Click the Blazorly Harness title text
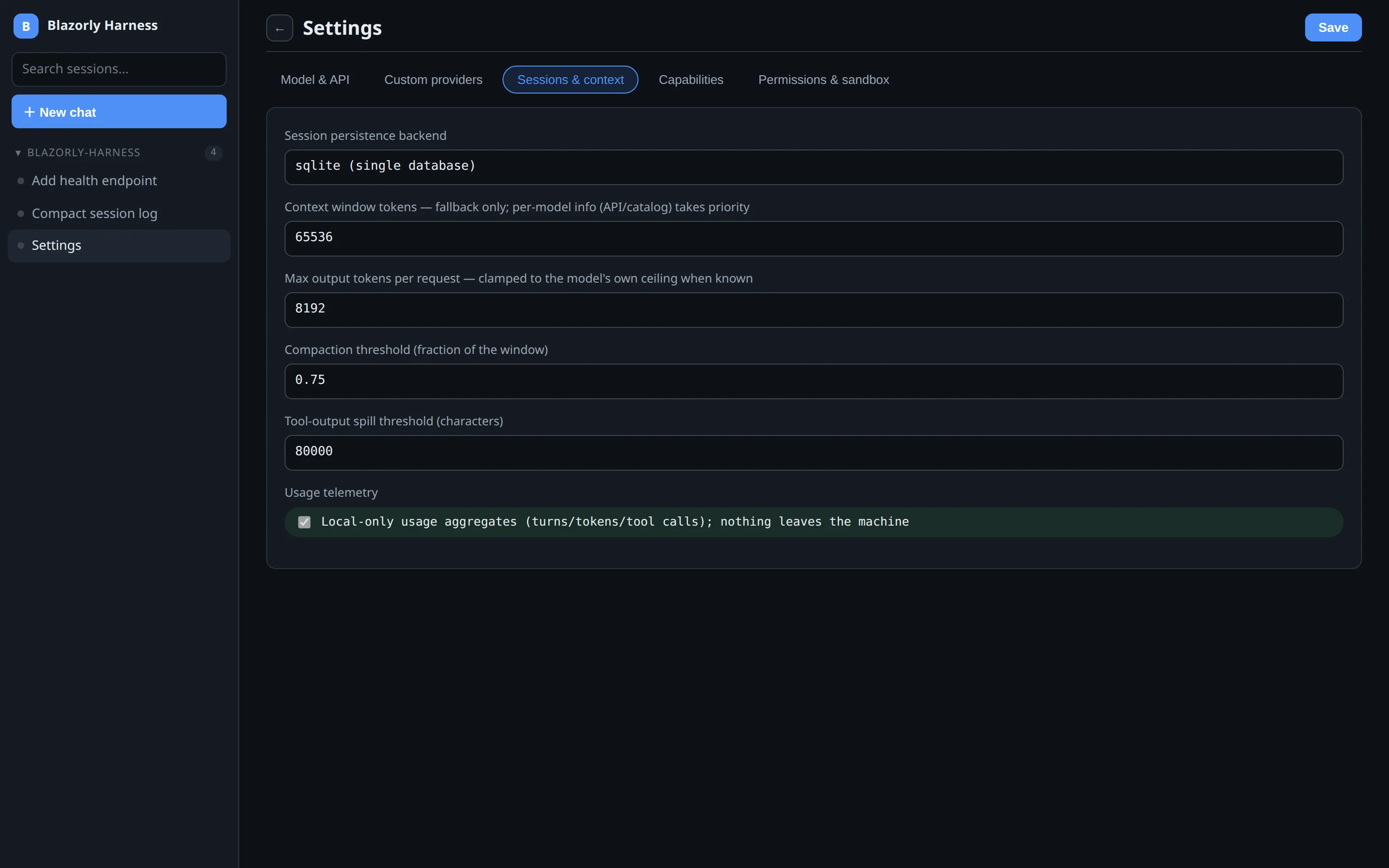 [x=102, y=25]
